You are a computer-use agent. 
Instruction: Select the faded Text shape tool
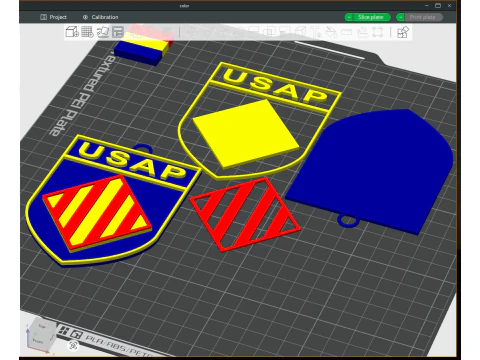315,32
